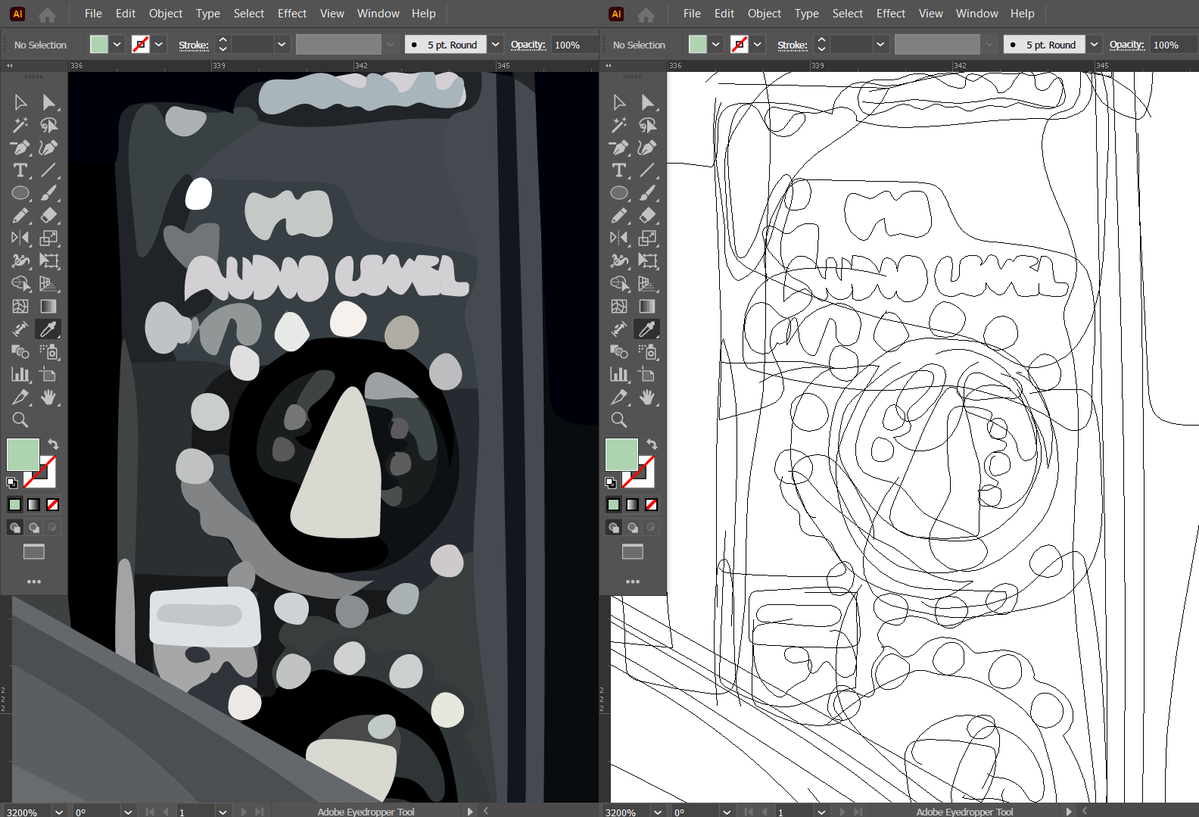The width and height of the screenshot is (1199, 817).
Task: Open Object menu in left window
Action: point(165,14)
